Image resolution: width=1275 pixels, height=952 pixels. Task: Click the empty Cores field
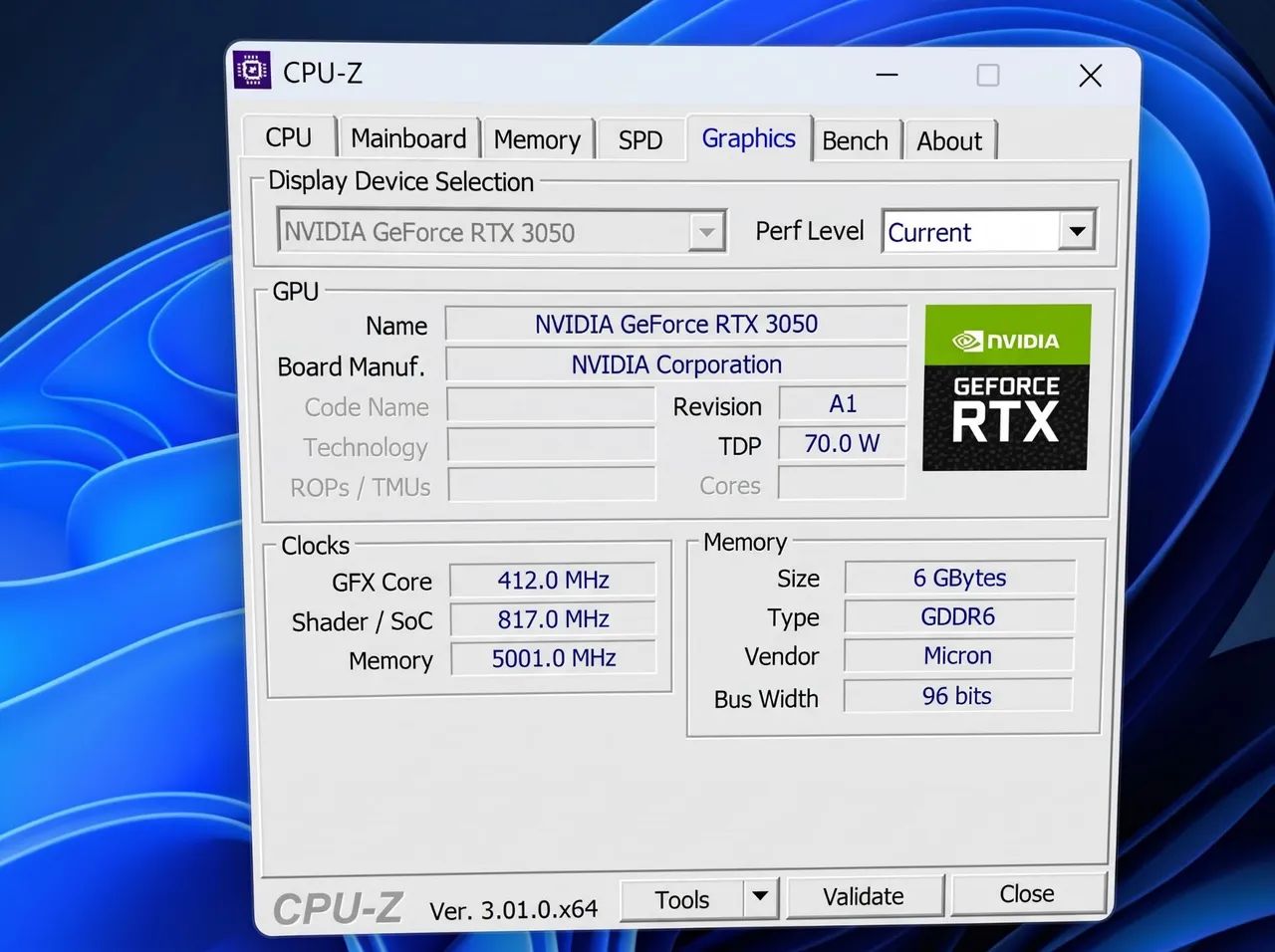pos(842,483)
